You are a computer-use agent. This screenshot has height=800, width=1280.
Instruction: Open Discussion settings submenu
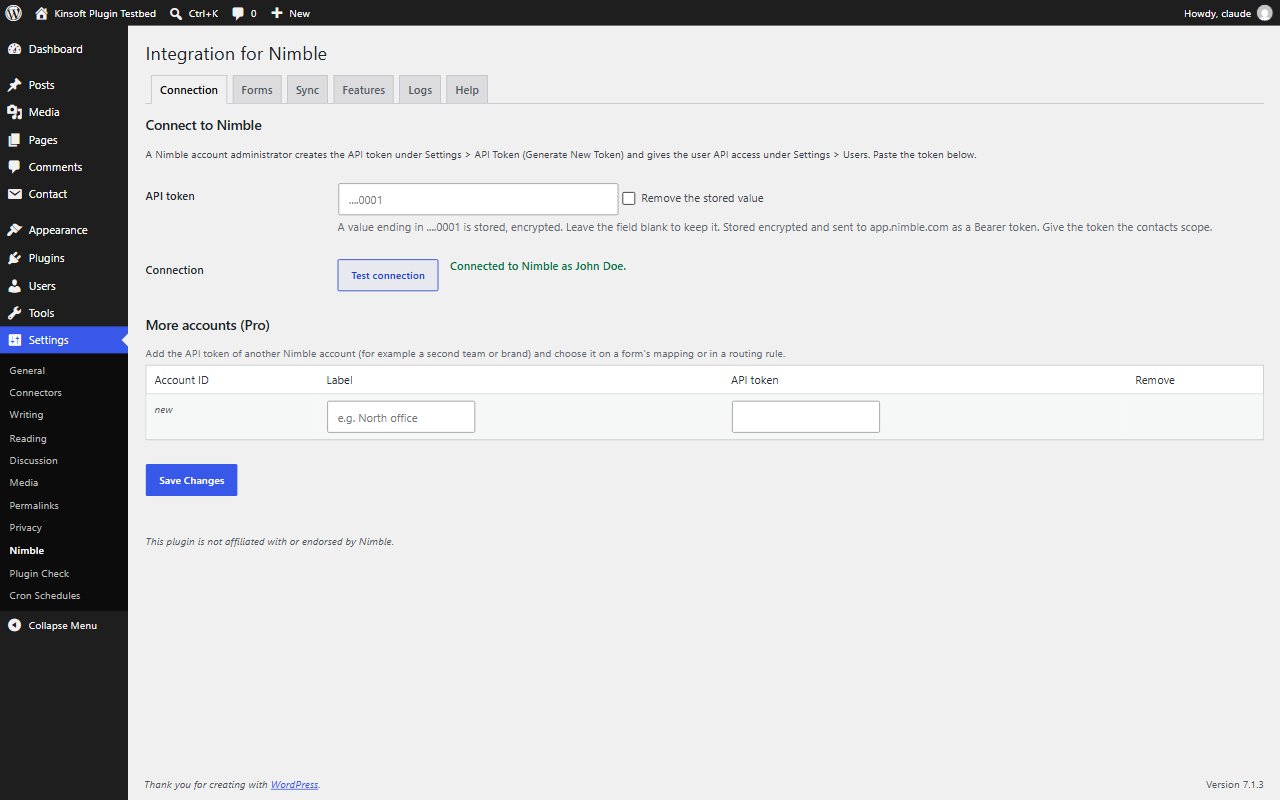[64, 460]
